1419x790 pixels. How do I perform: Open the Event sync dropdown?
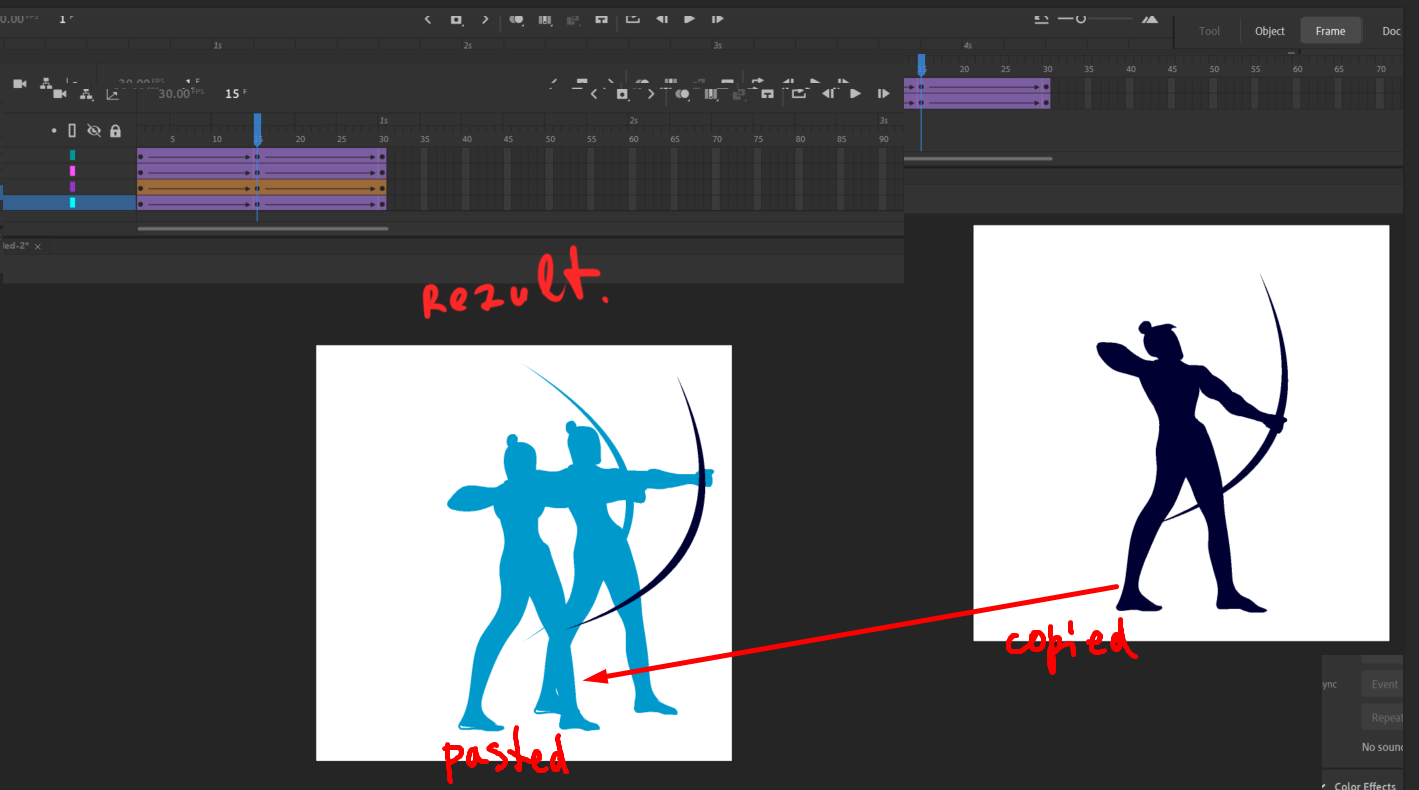pos(1383,684)
